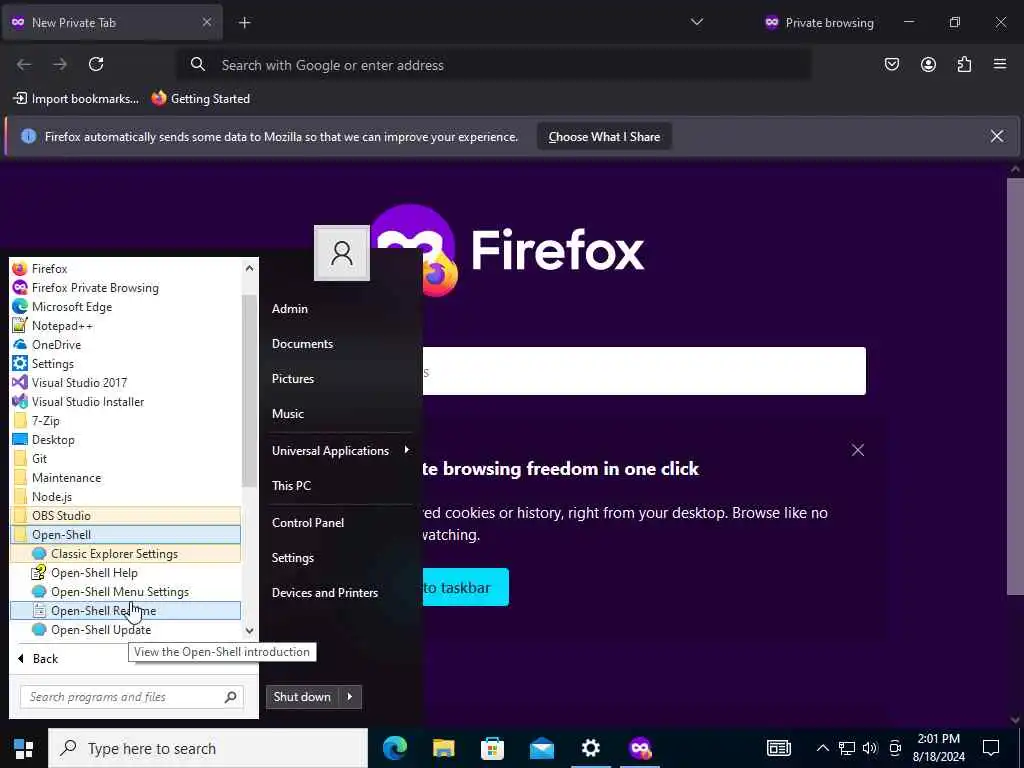
Task: Collapse the Open-Shell folder
Action: [125, 534]
